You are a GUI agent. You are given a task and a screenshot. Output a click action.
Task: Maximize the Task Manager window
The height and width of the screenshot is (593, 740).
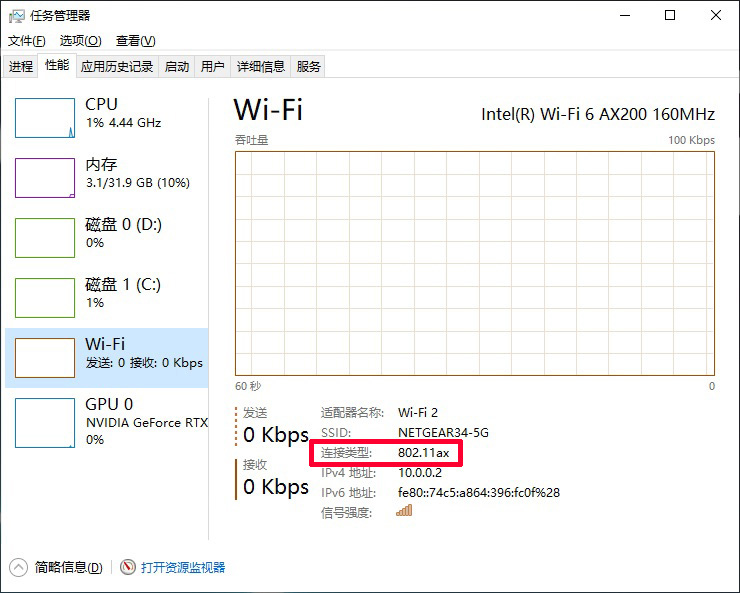670,16
